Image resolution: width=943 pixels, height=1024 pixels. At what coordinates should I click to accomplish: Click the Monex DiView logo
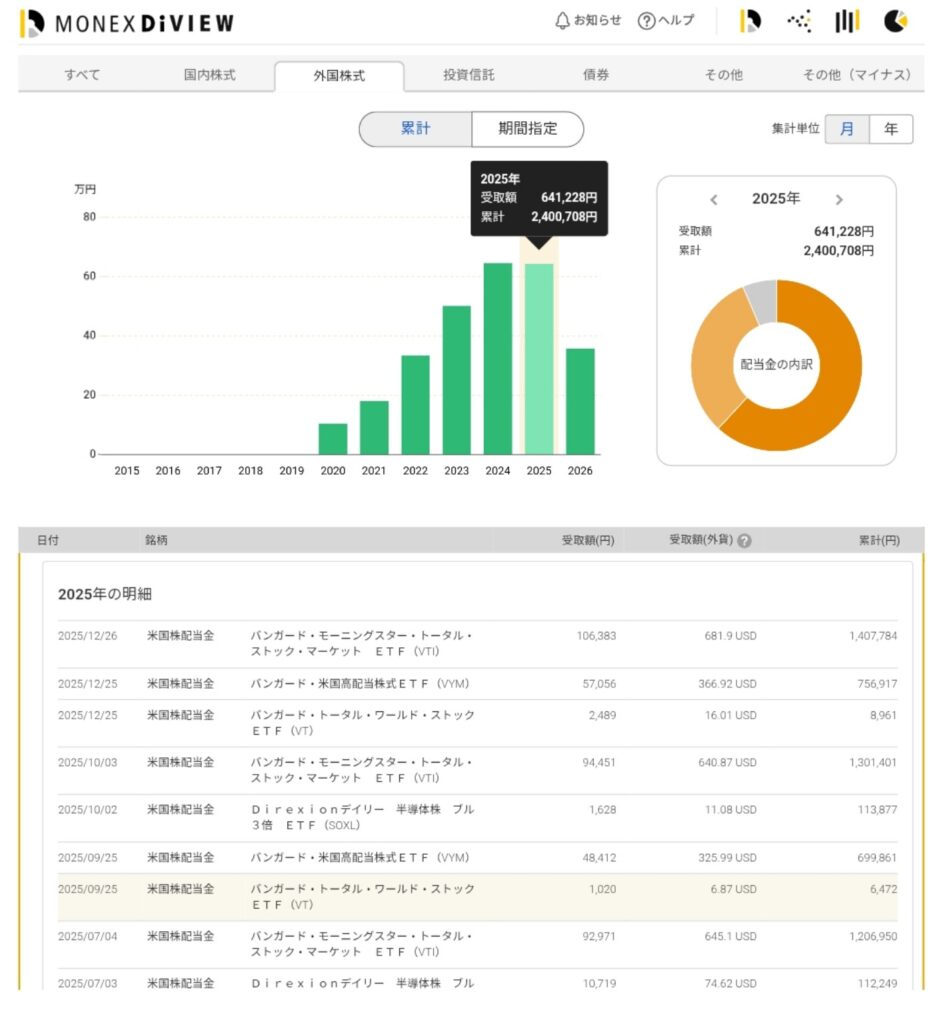127,23
